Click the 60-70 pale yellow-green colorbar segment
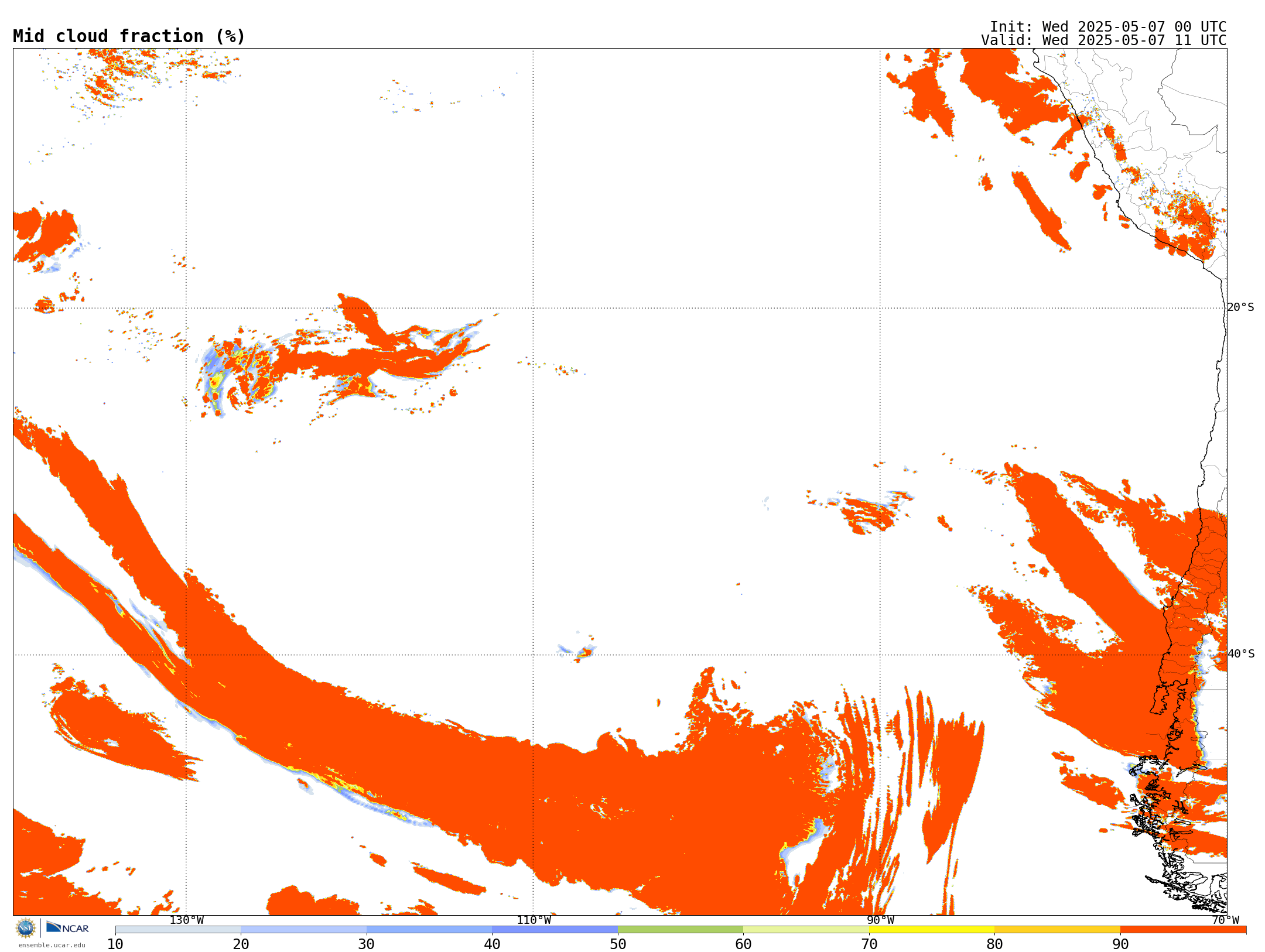Image resolution: width=1265 pixels, height=952 pixels. [x=806, y=930]
